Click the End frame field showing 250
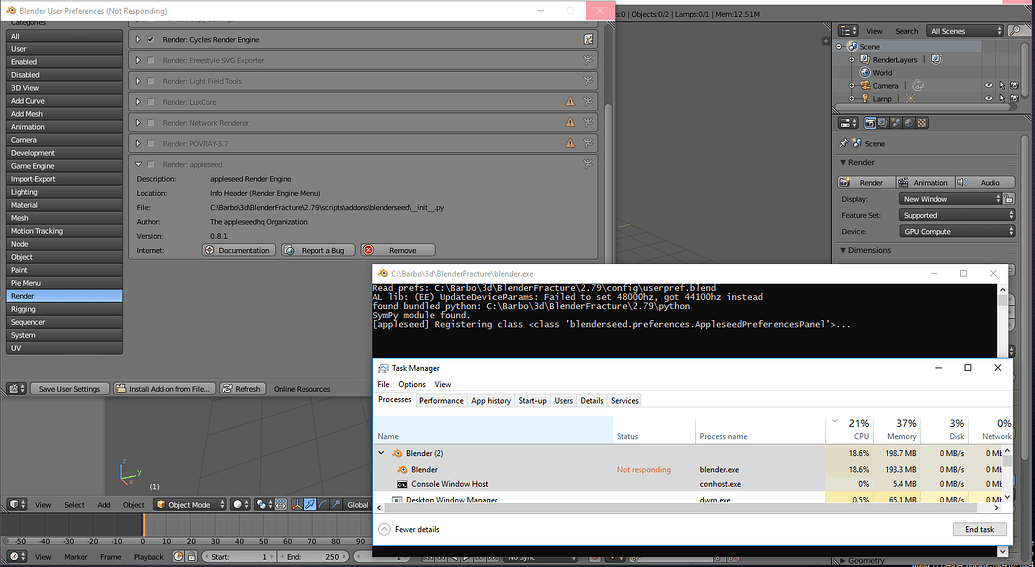Screen dimensions: 1035x567 314,556
